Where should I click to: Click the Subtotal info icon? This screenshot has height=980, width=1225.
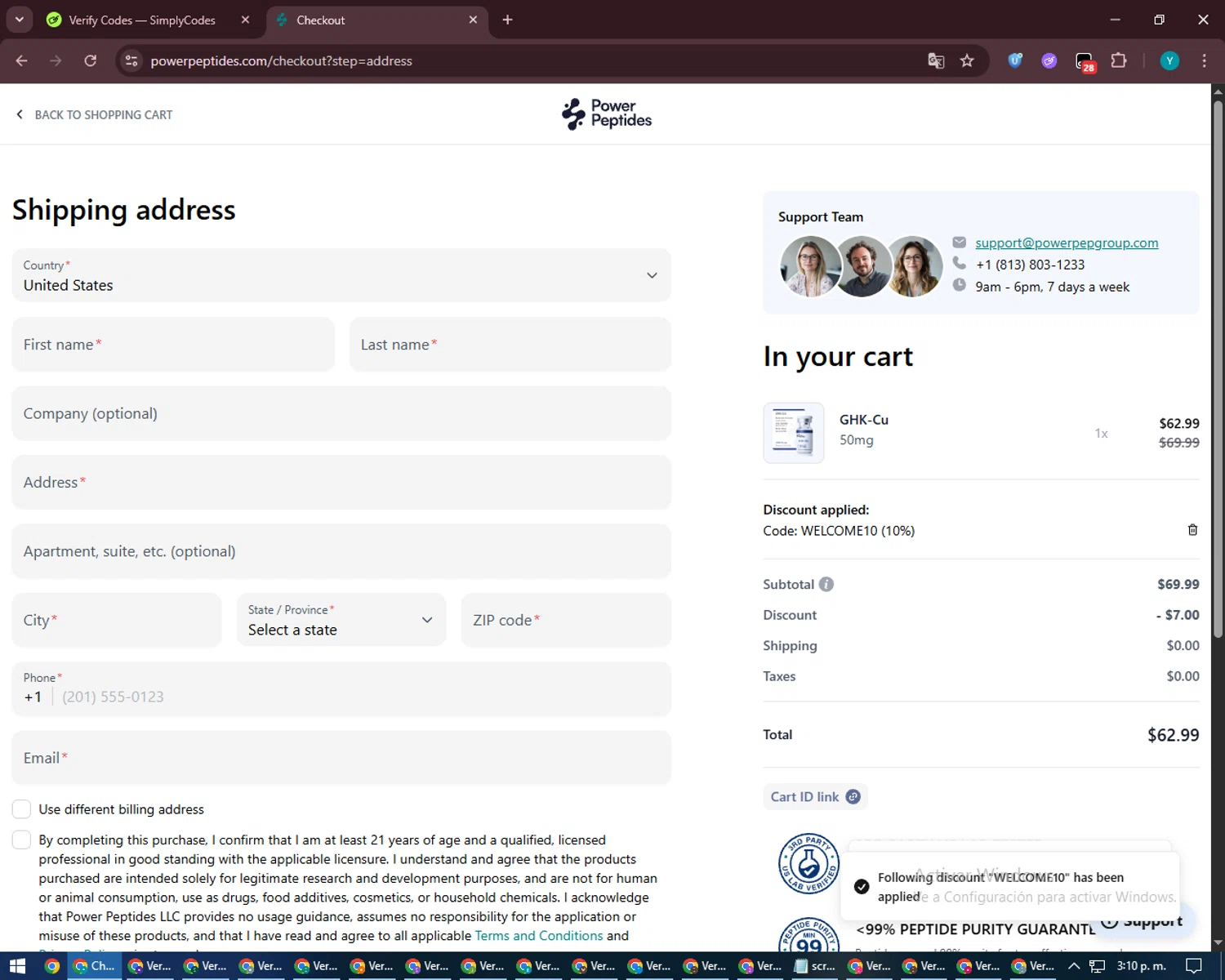(x=826, y=584)
